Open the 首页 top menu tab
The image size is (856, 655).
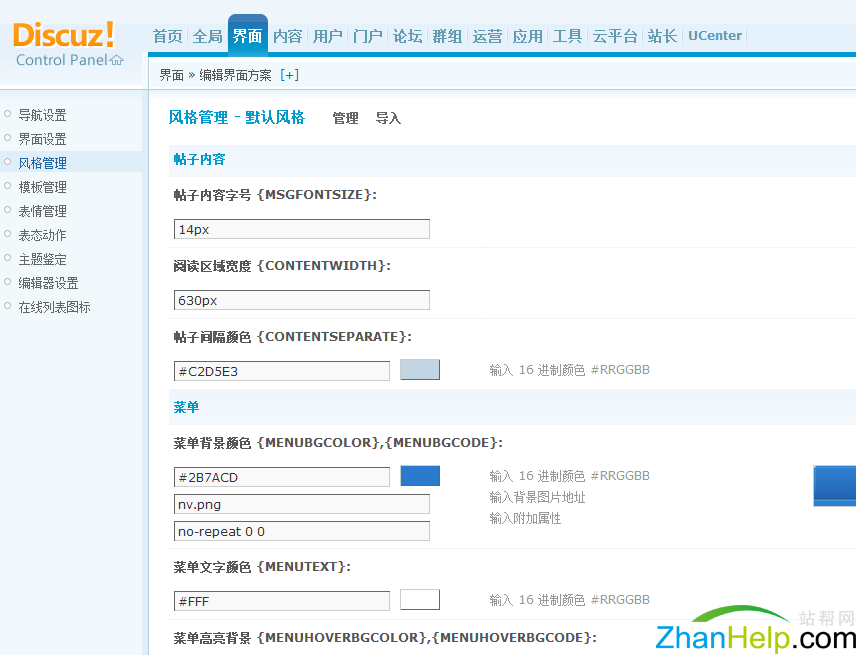(167, 36)
